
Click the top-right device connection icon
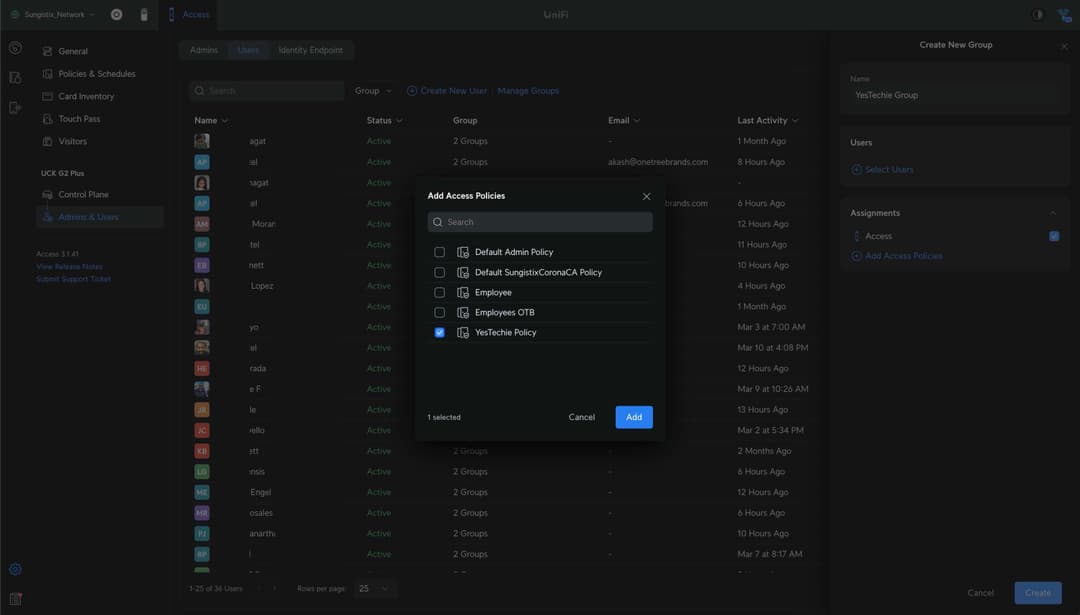1065,14
